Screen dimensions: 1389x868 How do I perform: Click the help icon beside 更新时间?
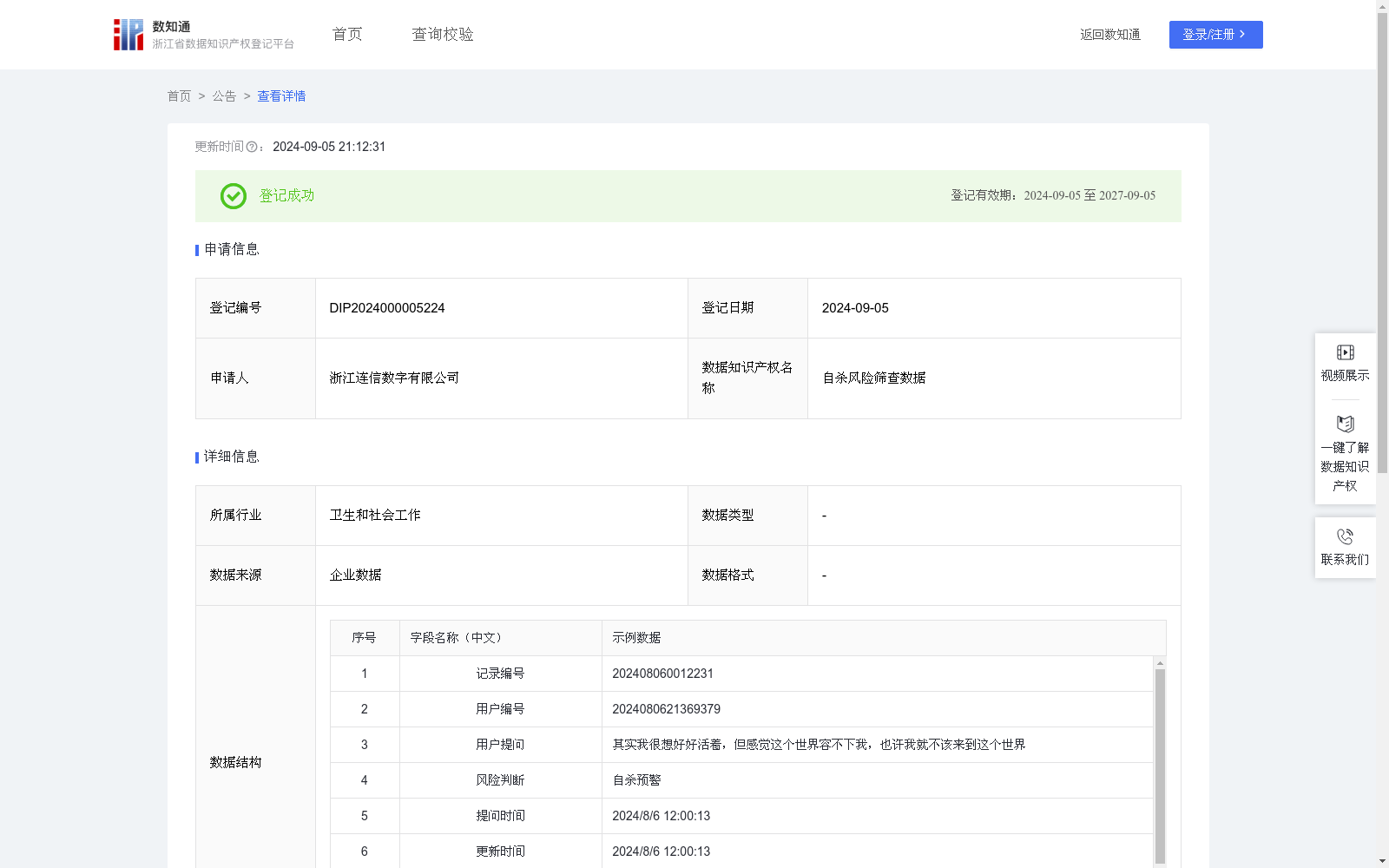(252, 148)
